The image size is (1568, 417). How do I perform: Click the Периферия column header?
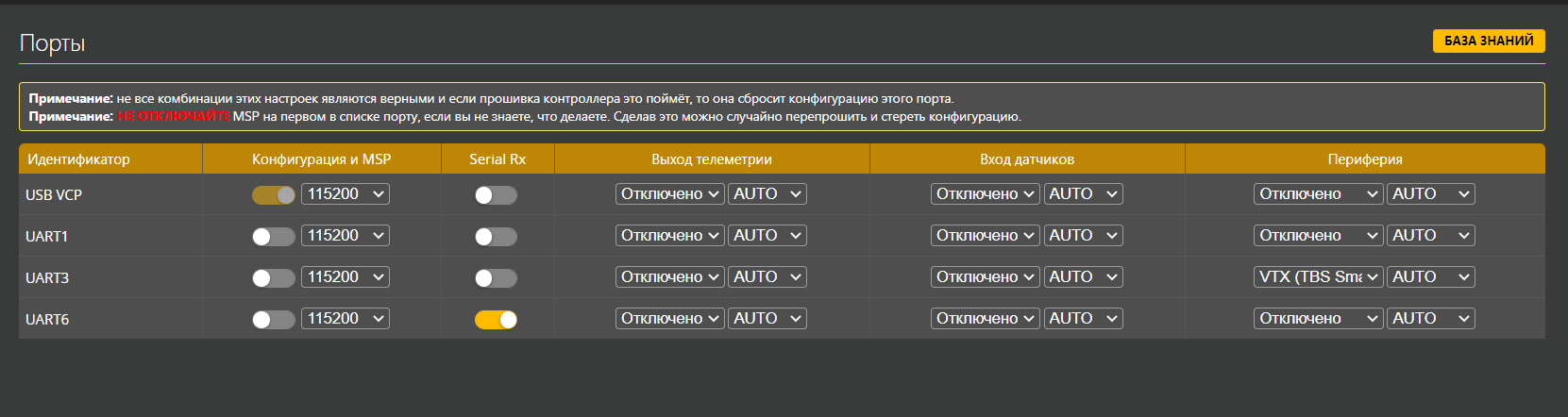tap(1364, 159)
